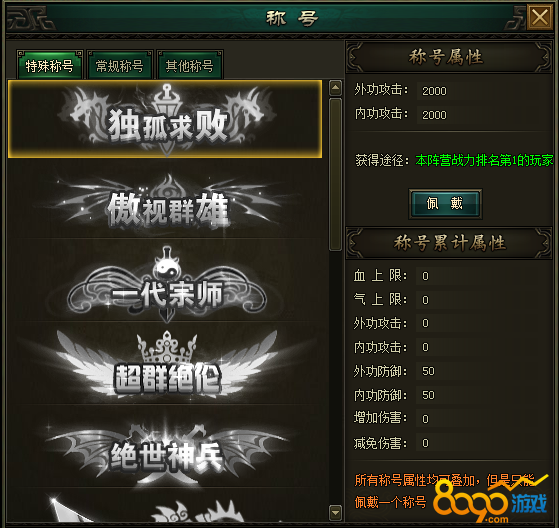Screen dimensions: 559x528
Task: Click the 佩戴 equip button
Action: (x=445, y=204)
